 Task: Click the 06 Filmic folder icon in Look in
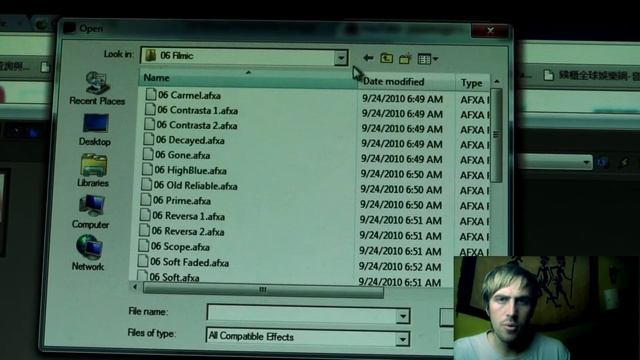[x=151, y=55]
